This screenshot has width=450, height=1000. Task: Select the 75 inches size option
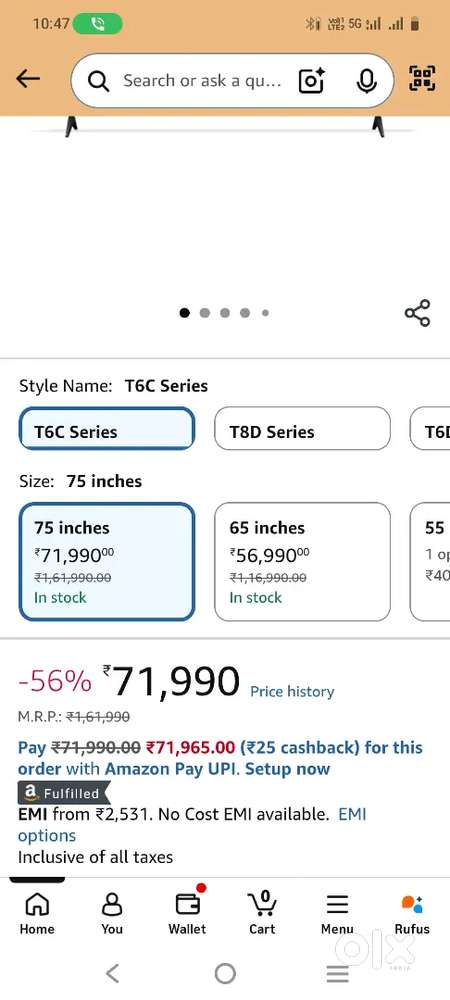pyautogui.click(x=106, y=562)
